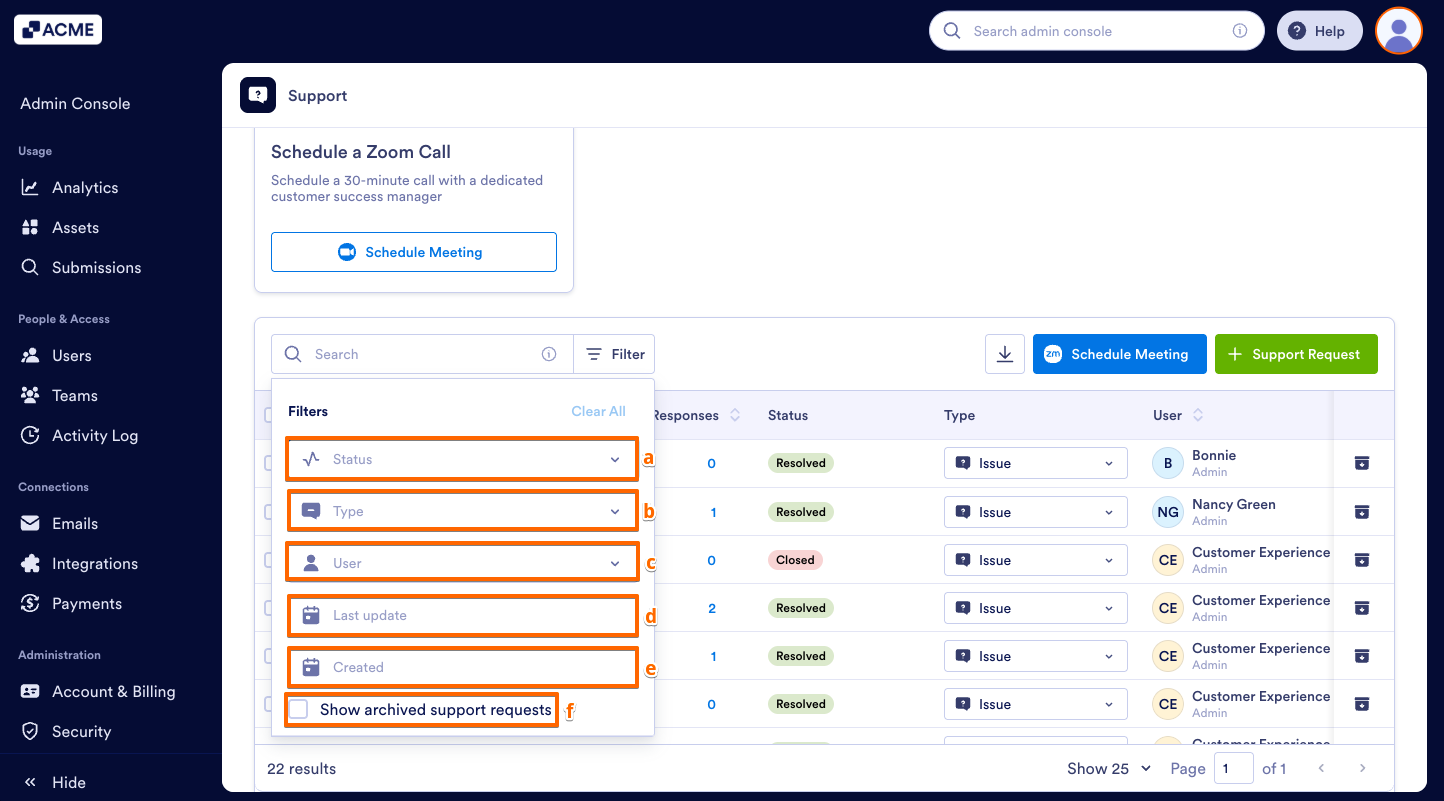Go to next page arrow
This screenshot has width=1444, height=801.
point(1362,768)
